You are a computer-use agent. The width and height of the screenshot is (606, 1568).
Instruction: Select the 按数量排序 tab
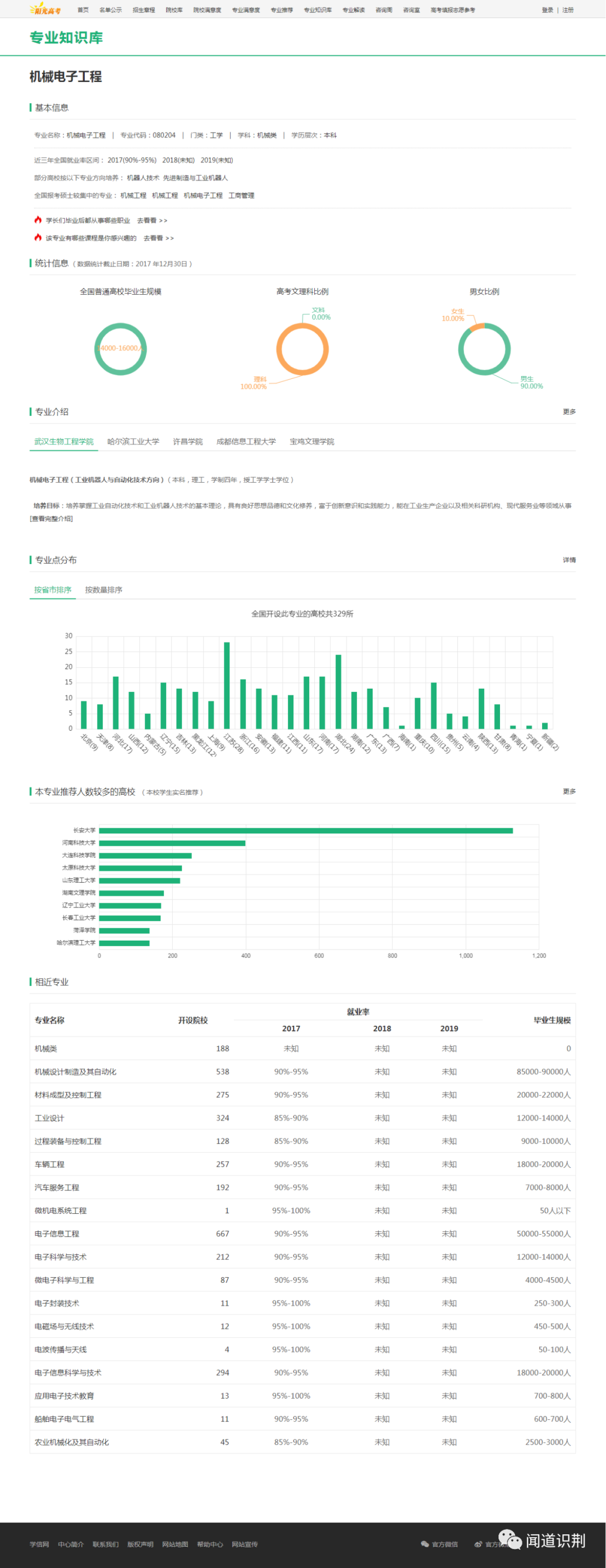(103, 589)
